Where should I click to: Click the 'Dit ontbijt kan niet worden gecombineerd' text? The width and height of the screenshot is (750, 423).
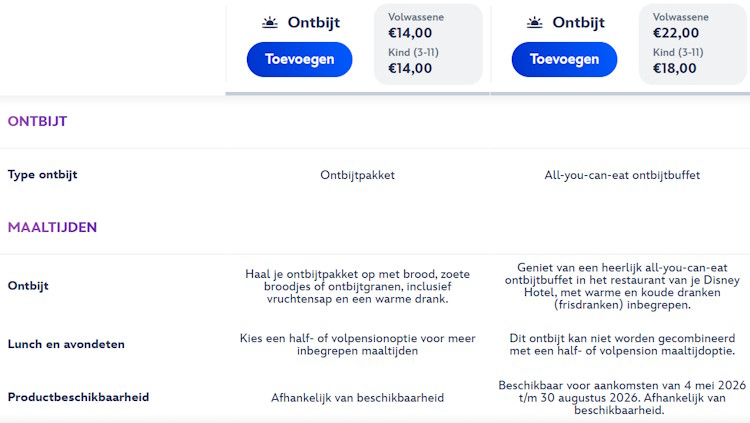click(622, 344)
